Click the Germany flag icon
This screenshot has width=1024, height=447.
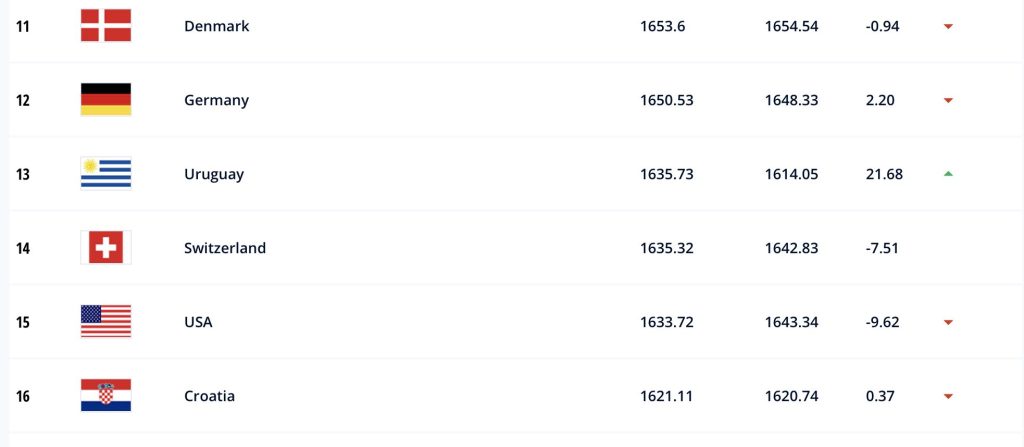pos(106,100)
